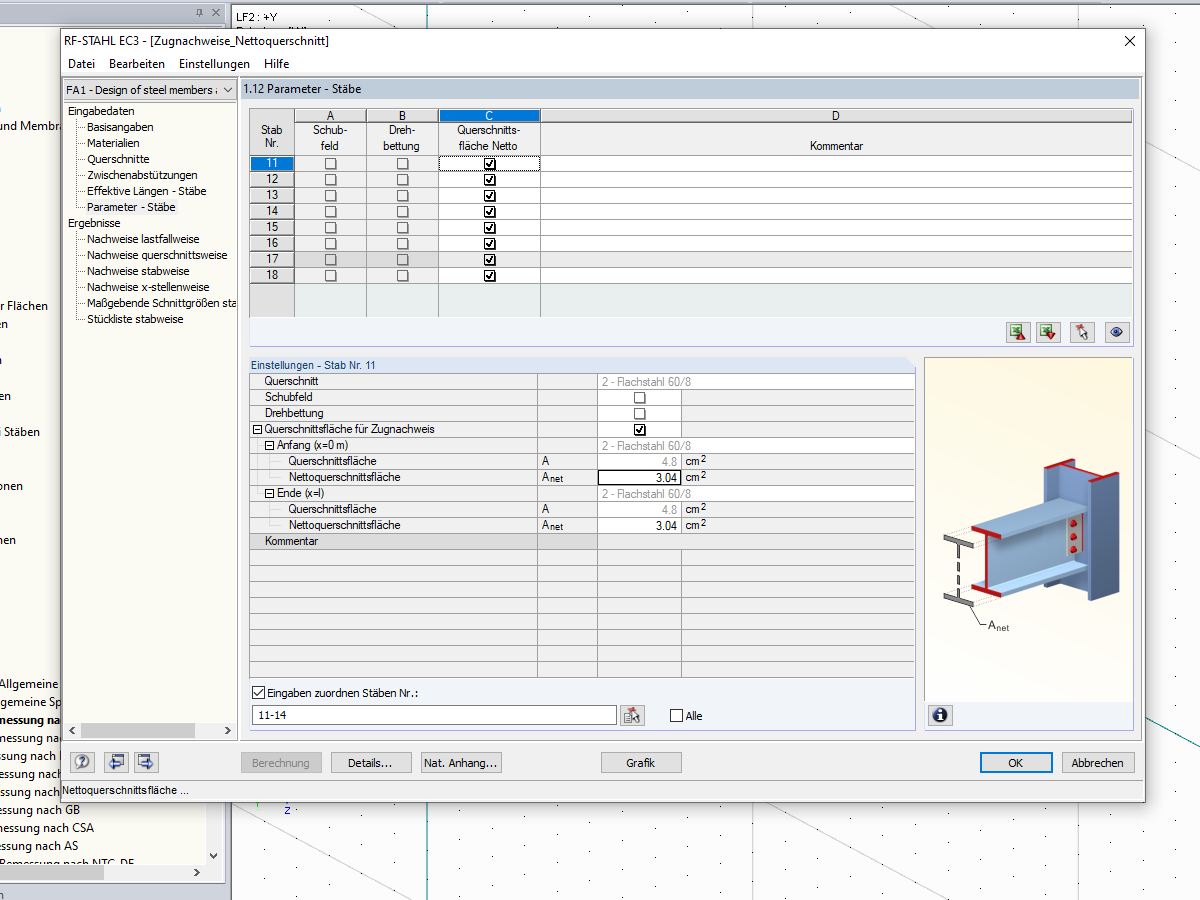This screenshot has height=900, width=1200.
Task: Select the row header for Stab Nr. 14
Action: (272, 211)
